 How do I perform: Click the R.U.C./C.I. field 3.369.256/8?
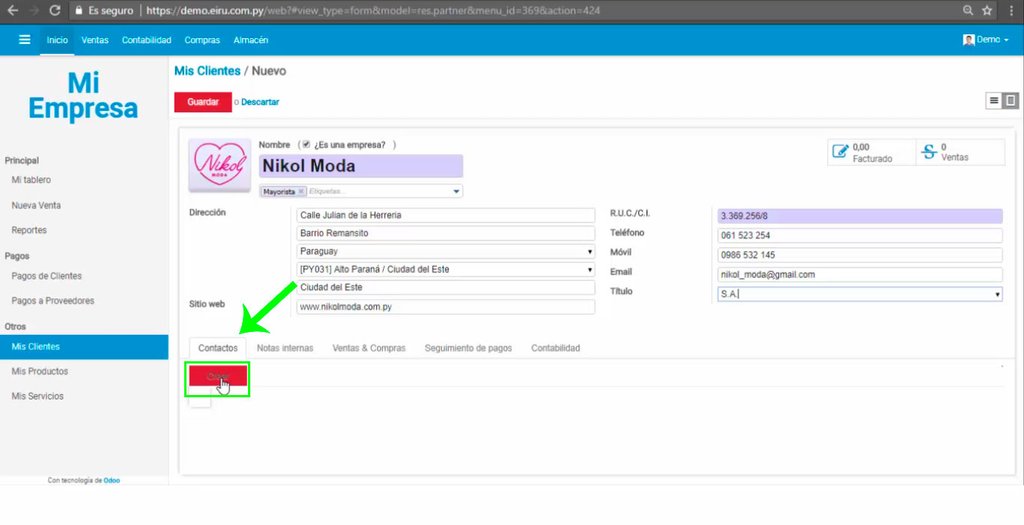pos(859,216)
